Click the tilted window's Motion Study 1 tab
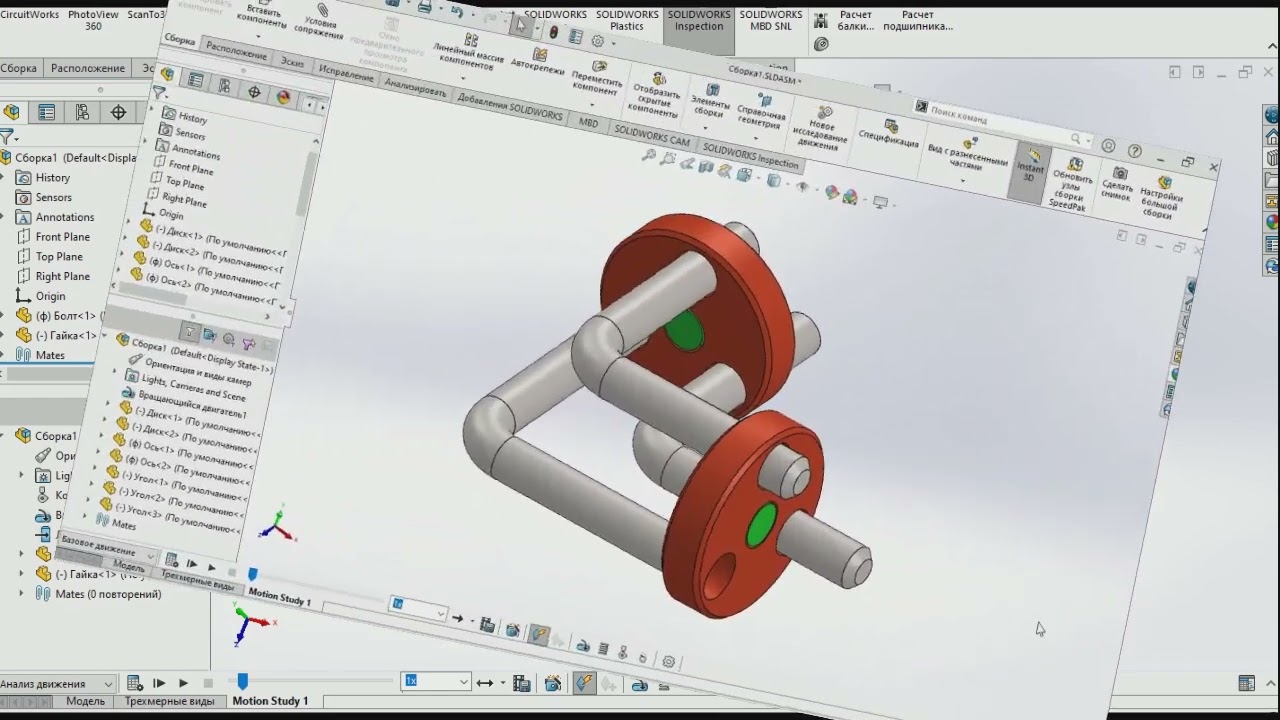 (x=279, y=598)
